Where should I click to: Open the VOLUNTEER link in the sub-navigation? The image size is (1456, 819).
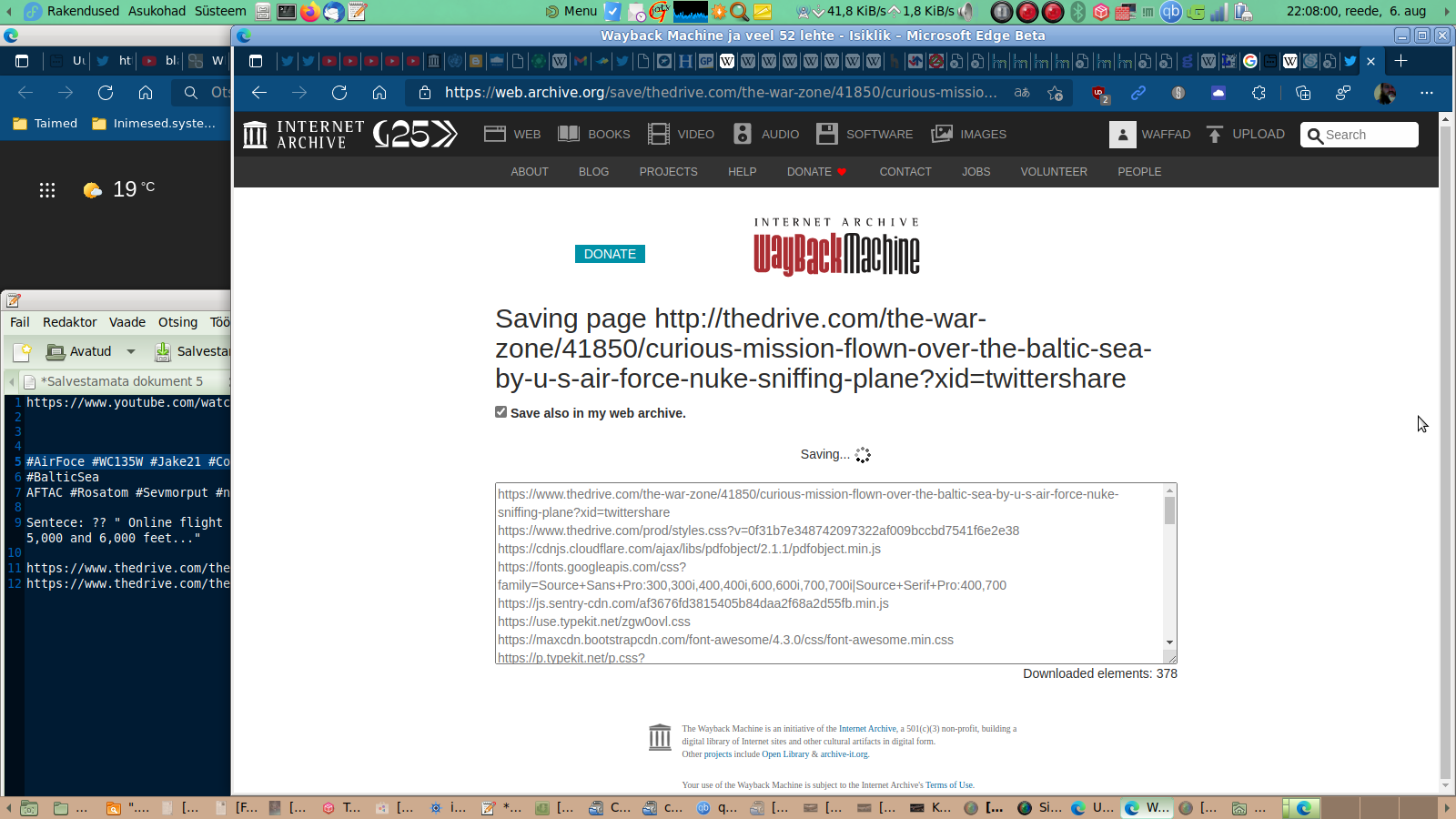pos(1054,172)
